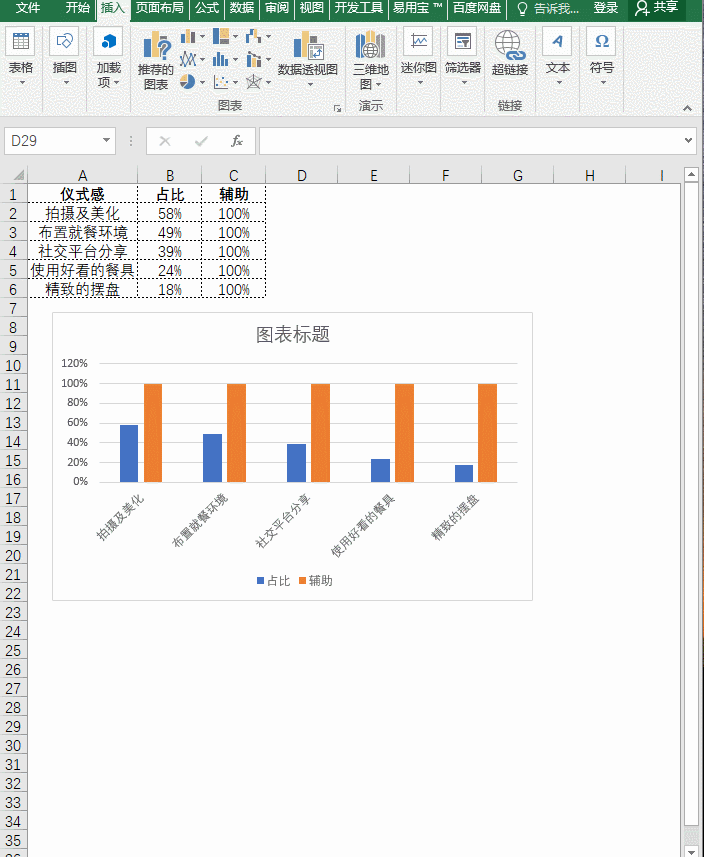Screen dimensions: 704x857
Task: Click the Tell Me lightbulb (告诉我)
Action: (x=523, y=8)
